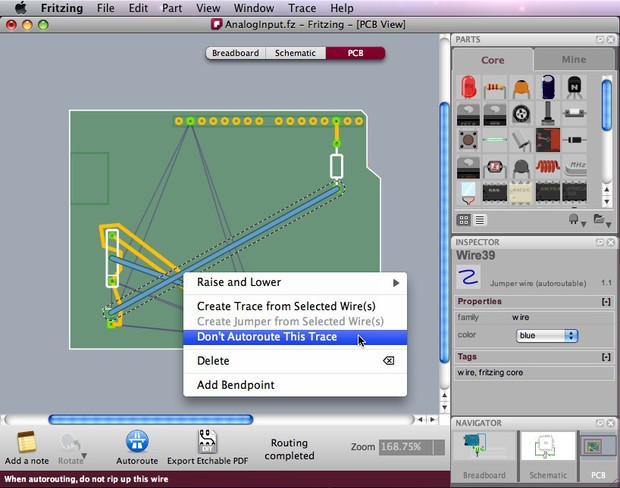Open the Trace menu
620x488 pixels.
[302, 8]
